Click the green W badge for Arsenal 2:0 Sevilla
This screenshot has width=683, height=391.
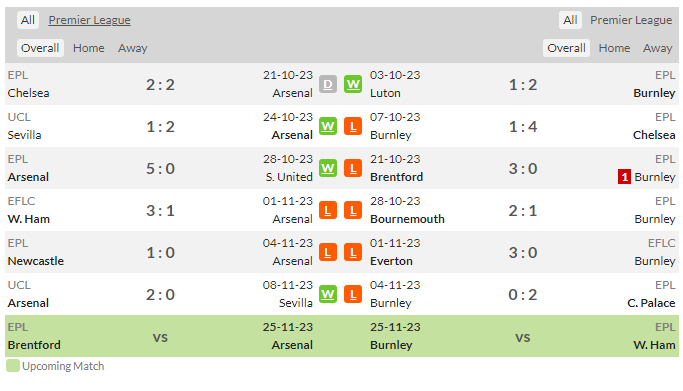[x=328, y=294]
